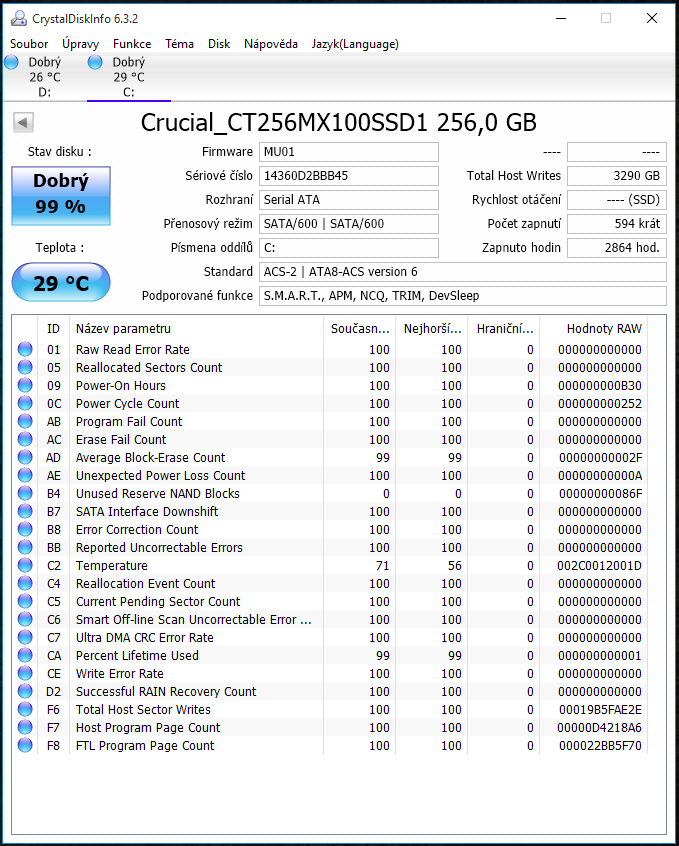Click status orb for Reallocation Event Count
Image resolution: width=679 pixels, height=846 pixels.
pos(25,583)
